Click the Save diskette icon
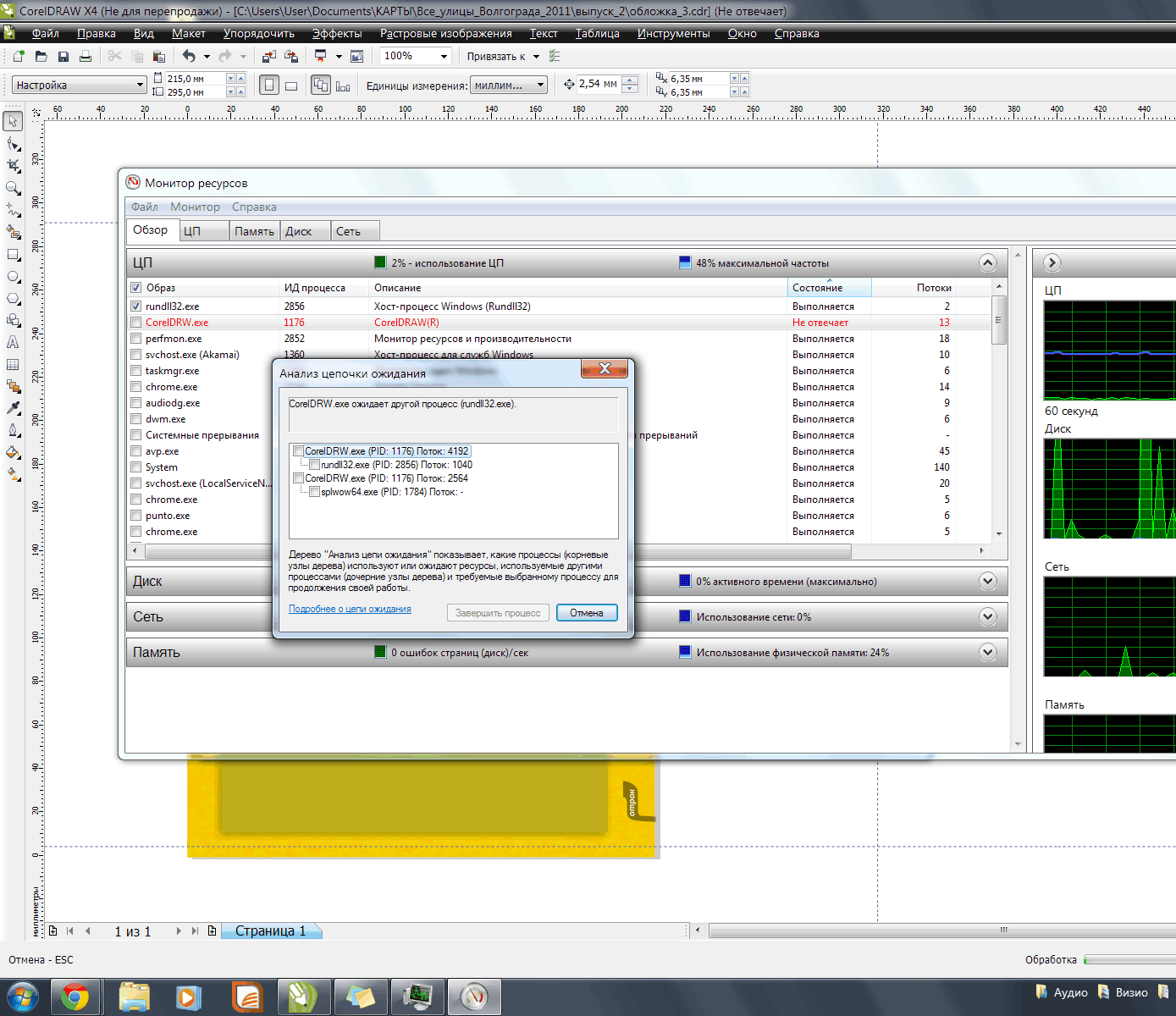1176x1016 pixels. click(63, 56)
